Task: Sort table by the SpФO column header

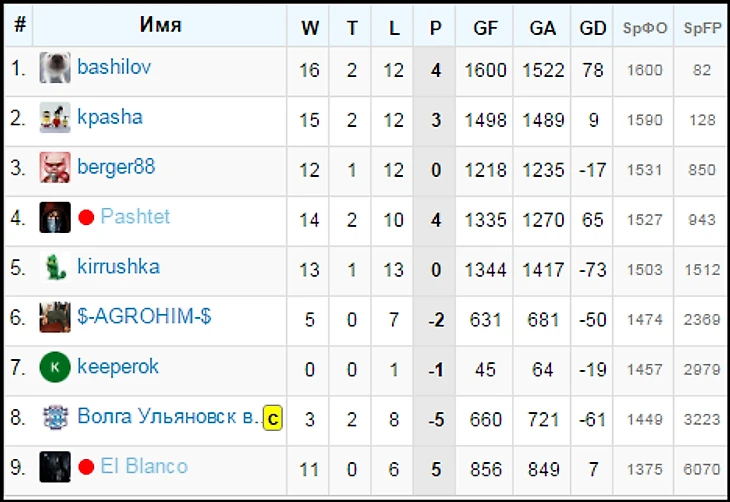Action: (x=645, y=28)
